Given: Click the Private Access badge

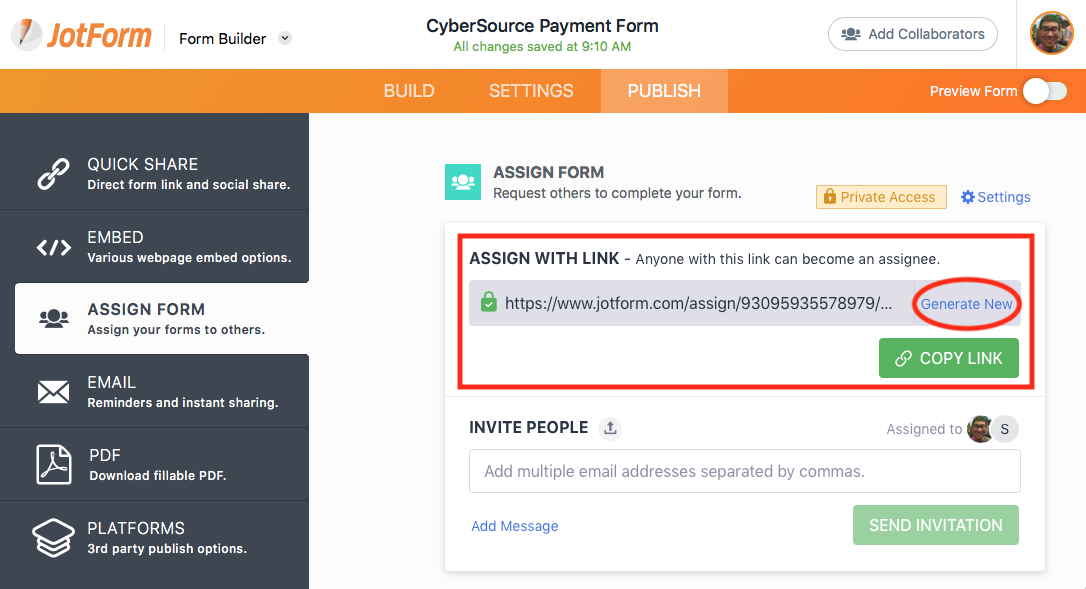Looking at the screenshot, I should (x=881, y=197).
